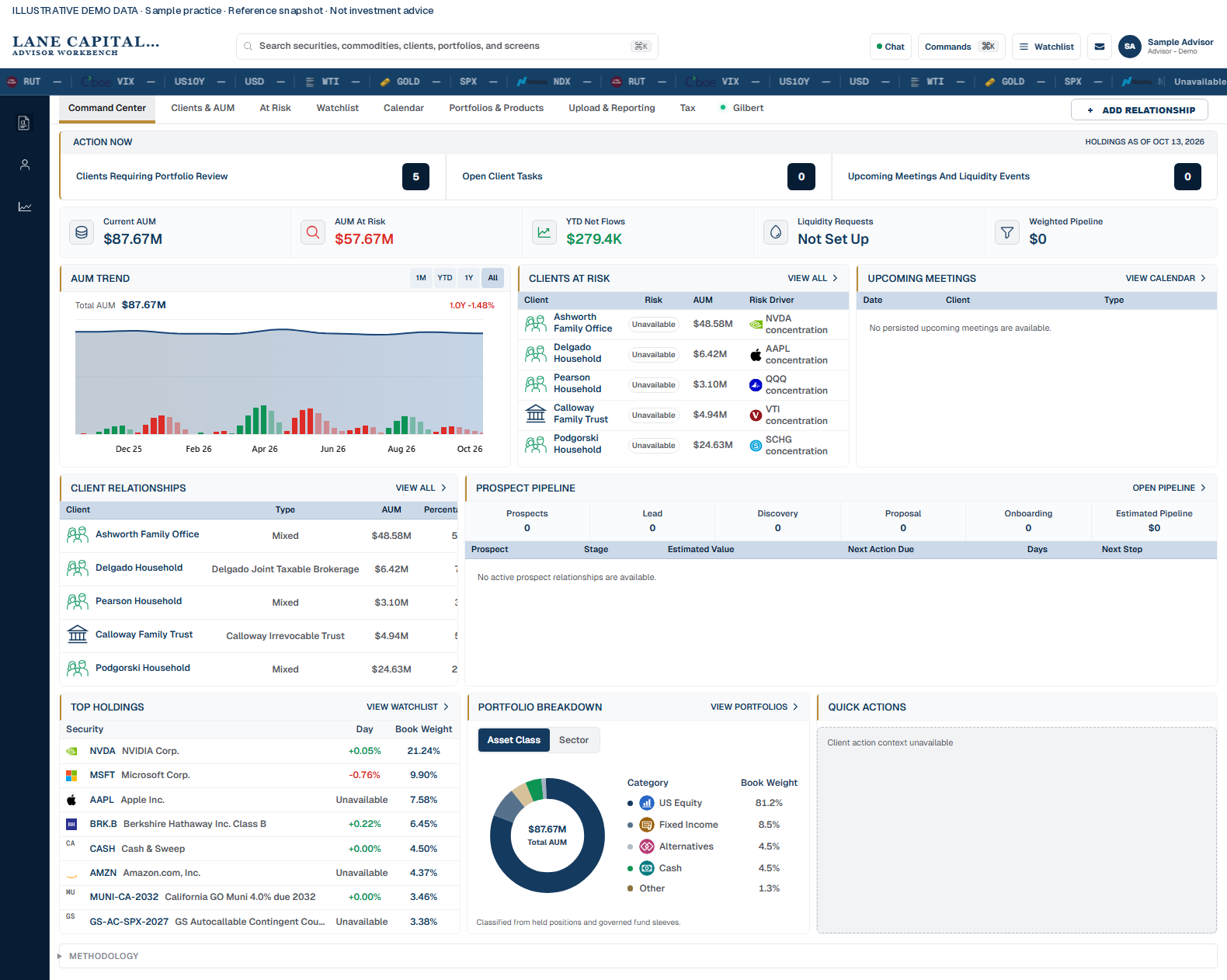Open Portfolios & Products tab
Screen dimensions: 1227x980
tap(496, 108)
